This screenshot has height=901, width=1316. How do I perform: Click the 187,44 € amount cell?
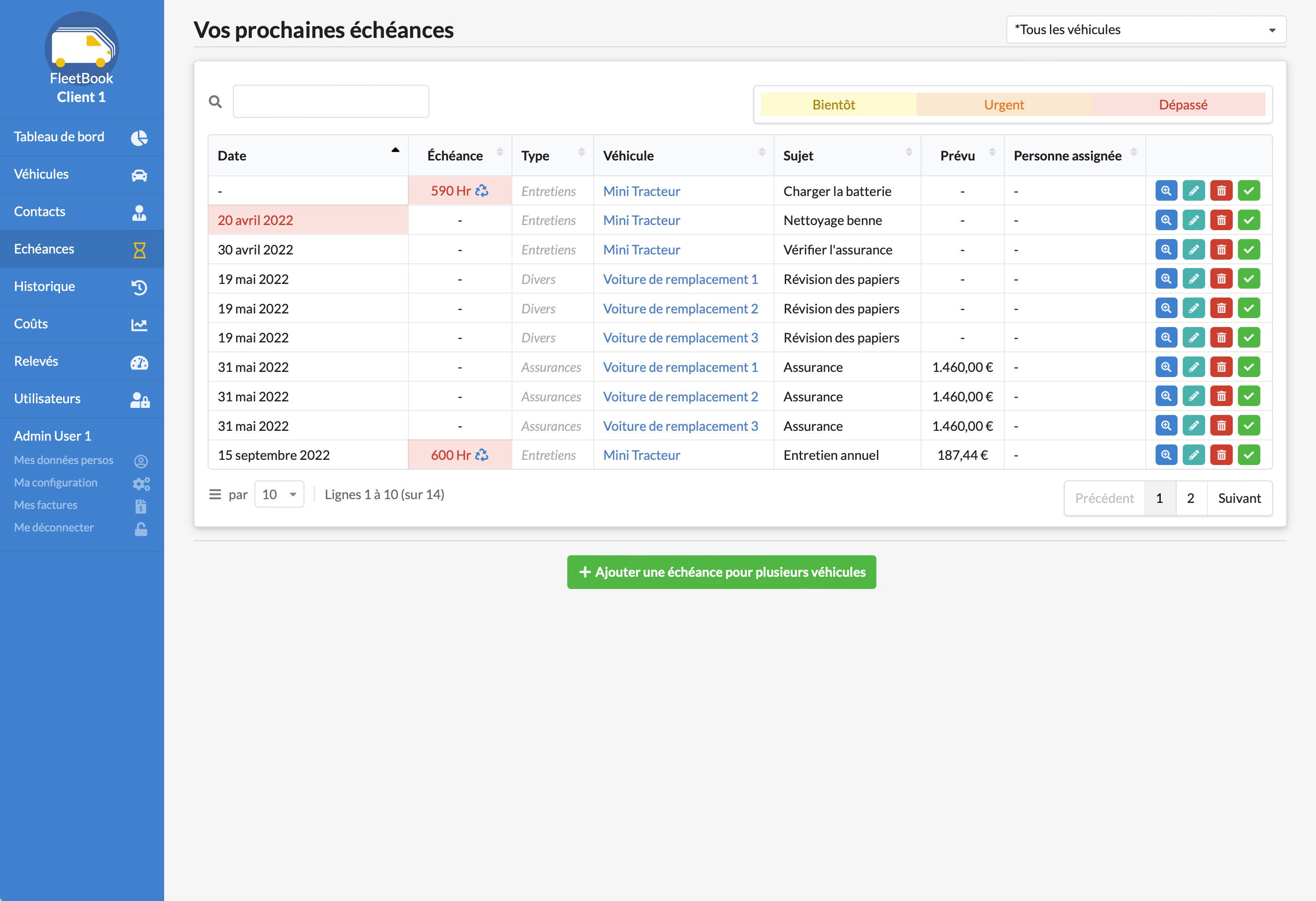[x=962, y=455]
